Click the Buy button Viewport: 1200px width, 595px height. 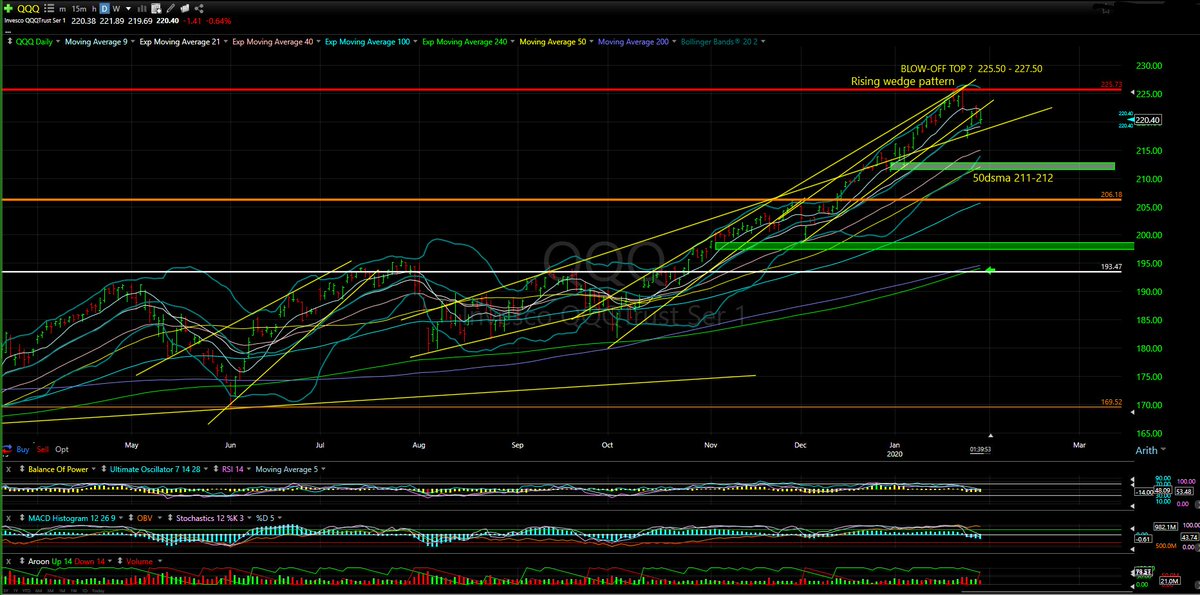tap(23, 450)
